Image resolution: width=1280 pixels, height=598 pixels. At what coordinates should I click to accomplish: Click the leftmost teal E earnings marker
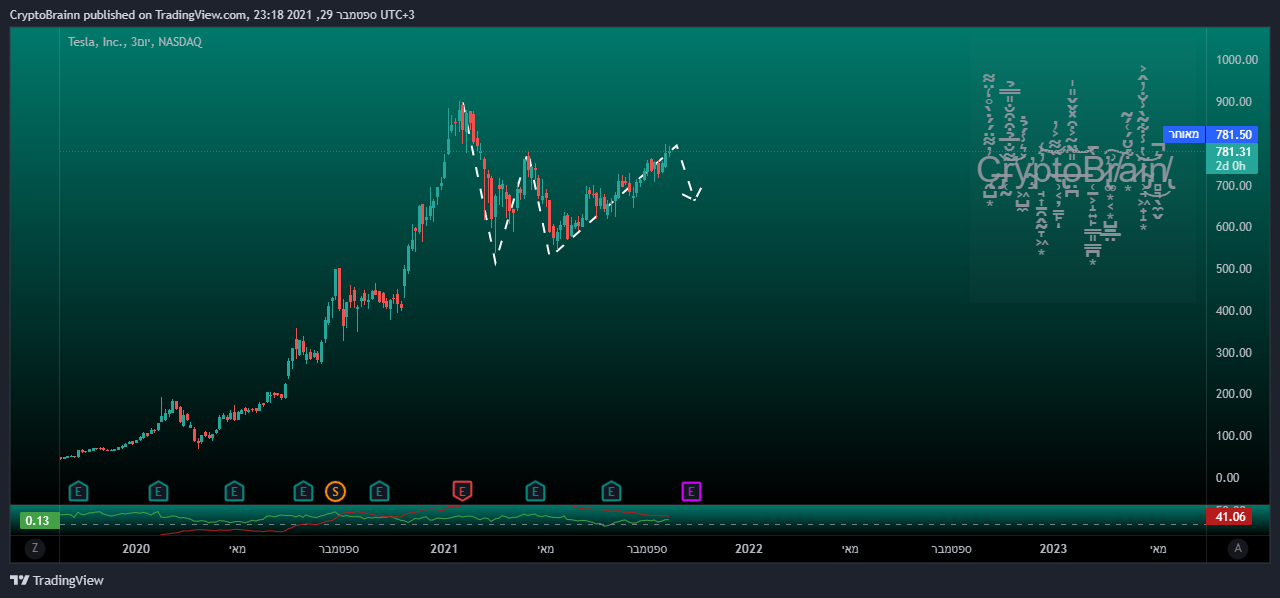click(x=78, y=491)
